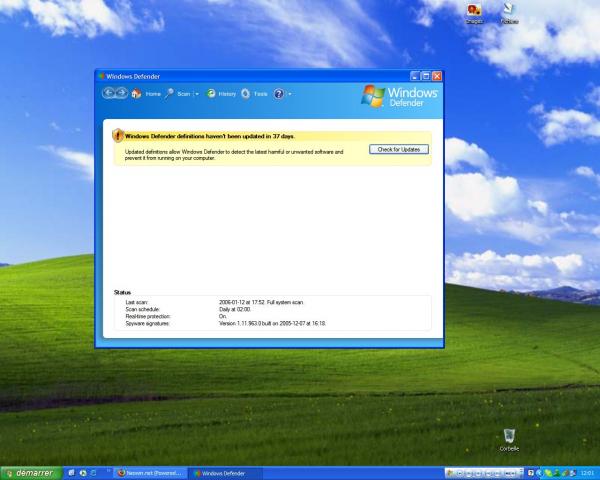This screenshot has width=600, height=480.
Task: Select the top-right document desktop icon
Action: [509, 13]
